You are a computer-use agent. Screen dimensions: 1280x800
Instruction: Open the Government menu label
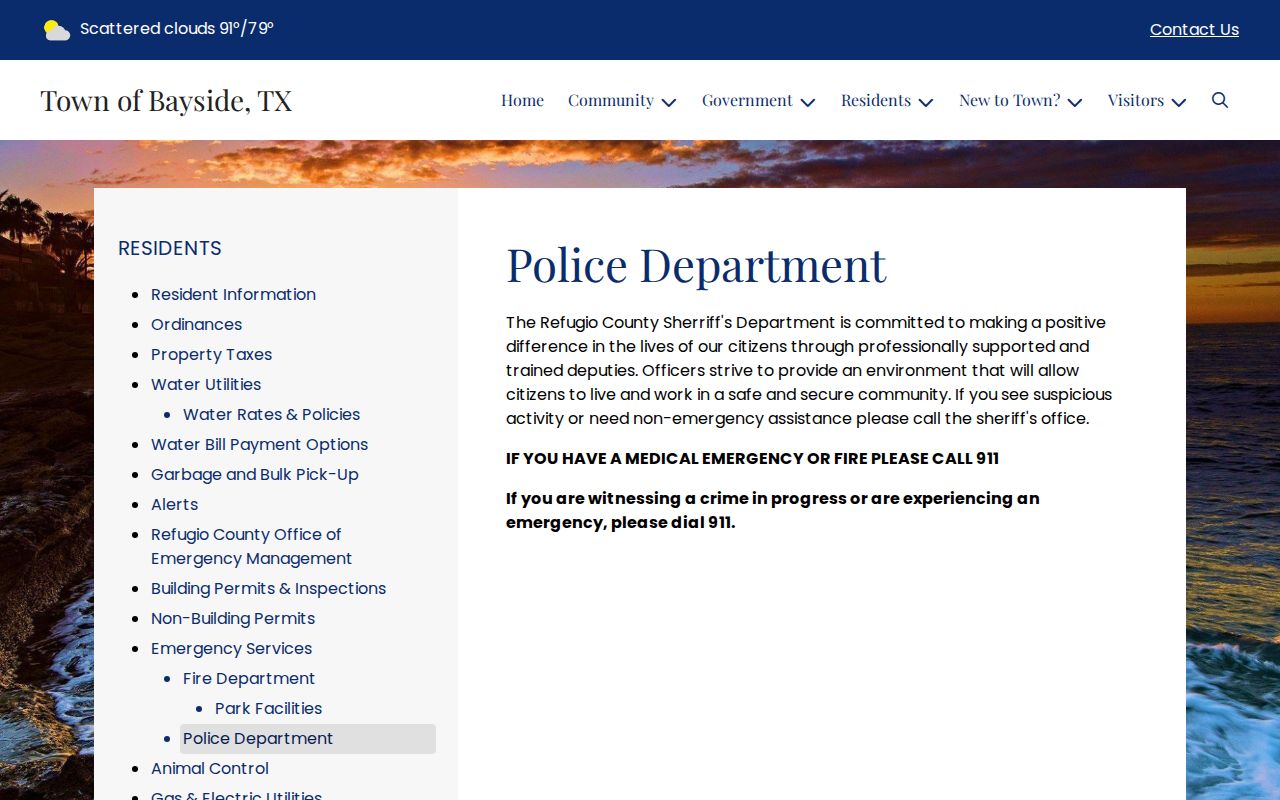tap(747, 100)
